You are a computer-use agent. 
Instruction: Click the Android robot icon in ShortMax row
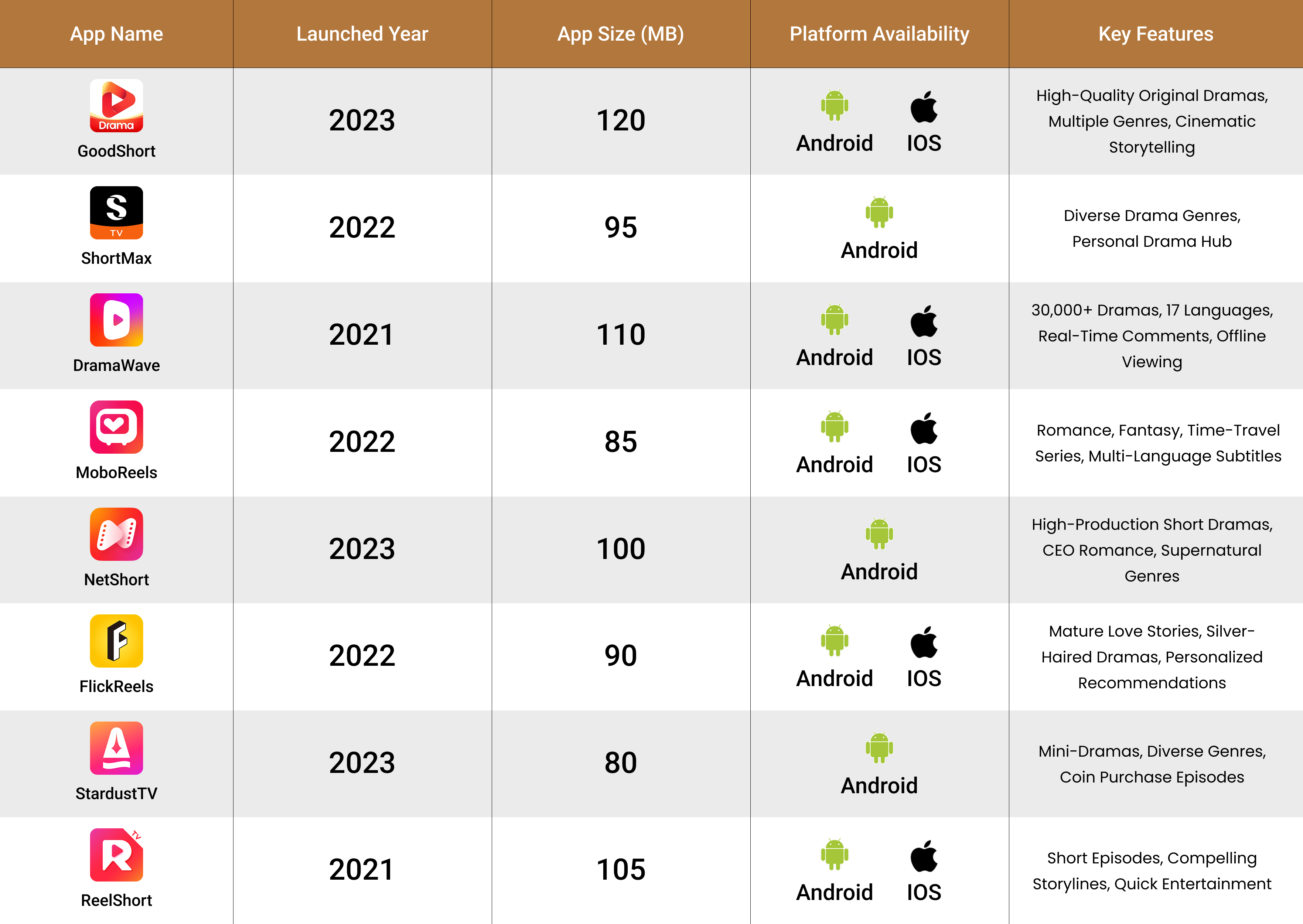879,212
